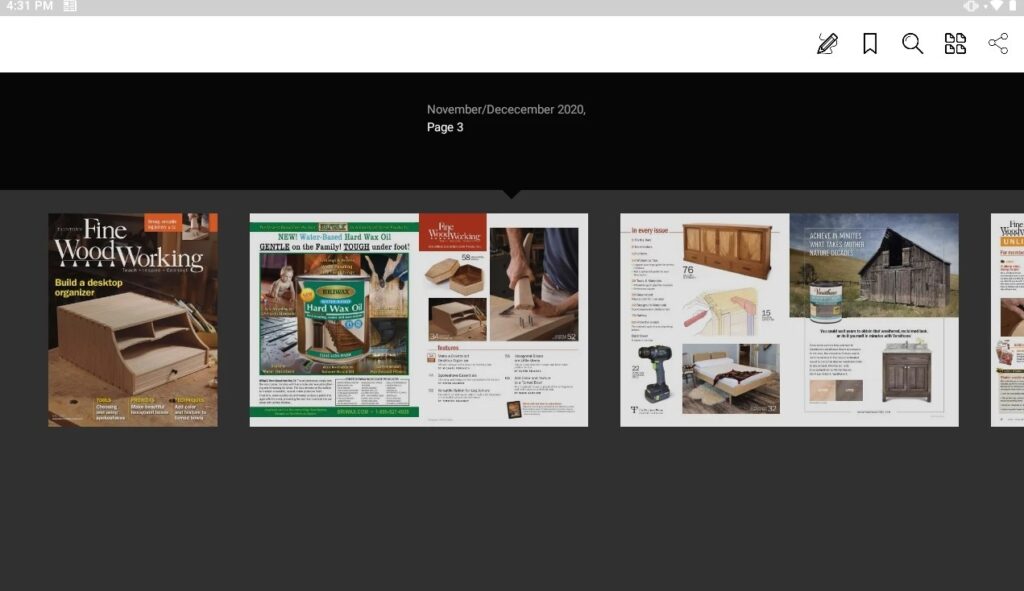The image size is (1024, 591).
Task: Open the annotation pencil tool
Action: pos(825,43)
